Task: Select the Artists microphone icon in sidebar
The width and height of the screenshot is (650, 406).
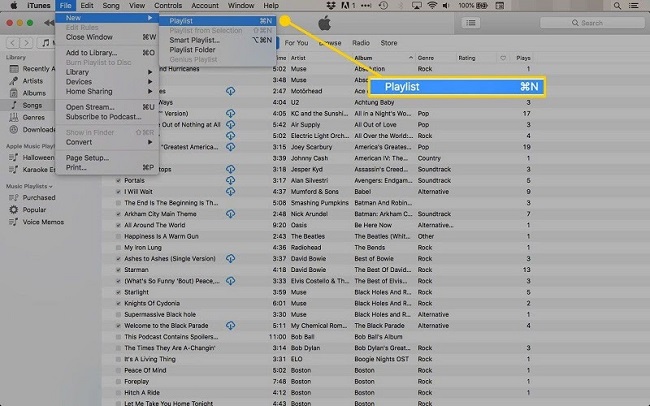Action: 16,81
